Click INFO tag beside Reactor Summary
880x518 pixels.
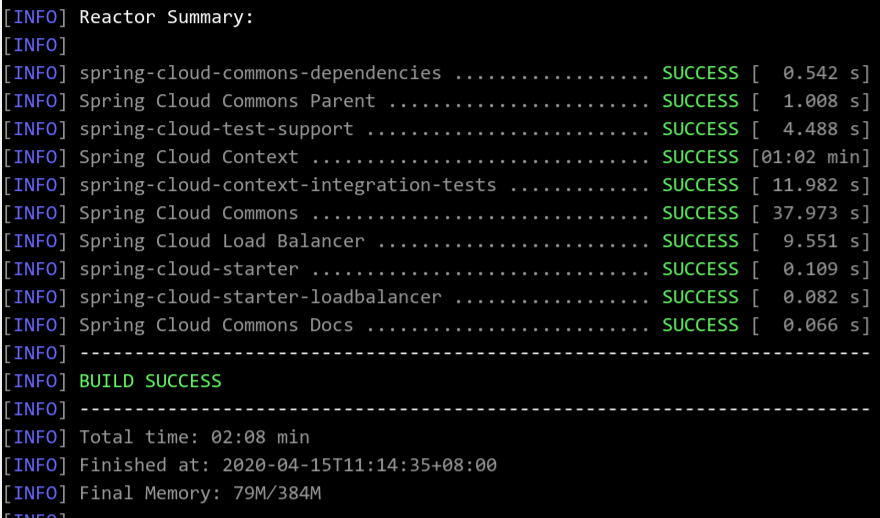(x=35, y=17)
